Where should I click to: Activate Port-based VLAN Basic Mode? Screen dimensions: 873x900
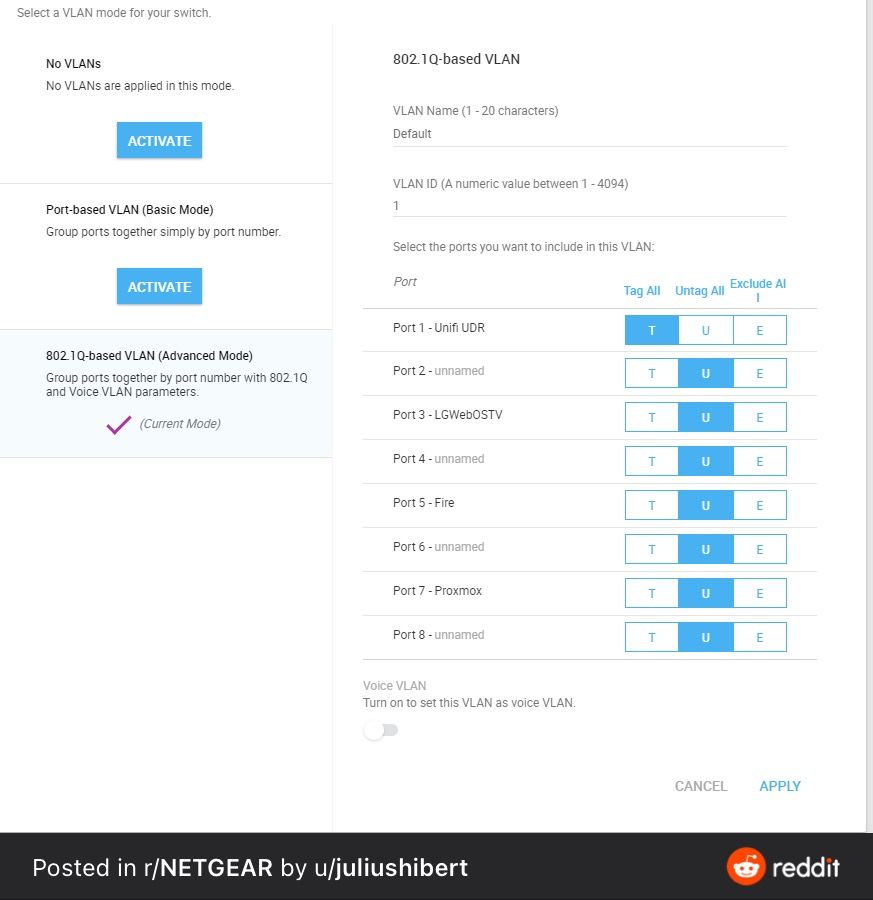coord(159,287)
